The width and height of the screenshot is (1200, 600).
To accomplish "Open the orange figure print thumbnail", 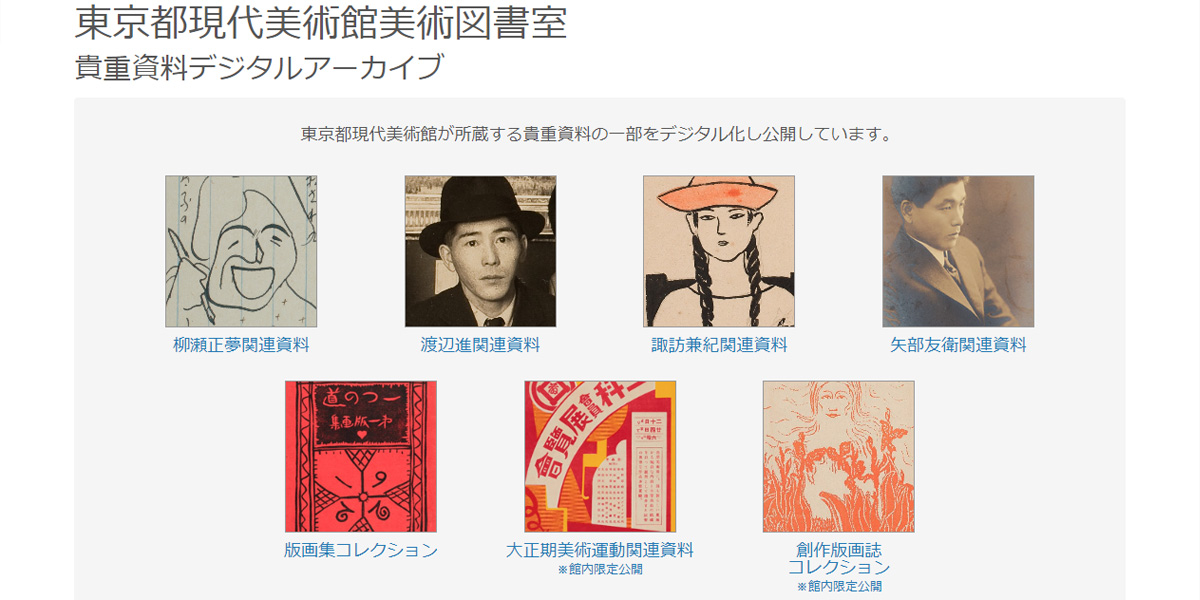I will coord(839,456).
